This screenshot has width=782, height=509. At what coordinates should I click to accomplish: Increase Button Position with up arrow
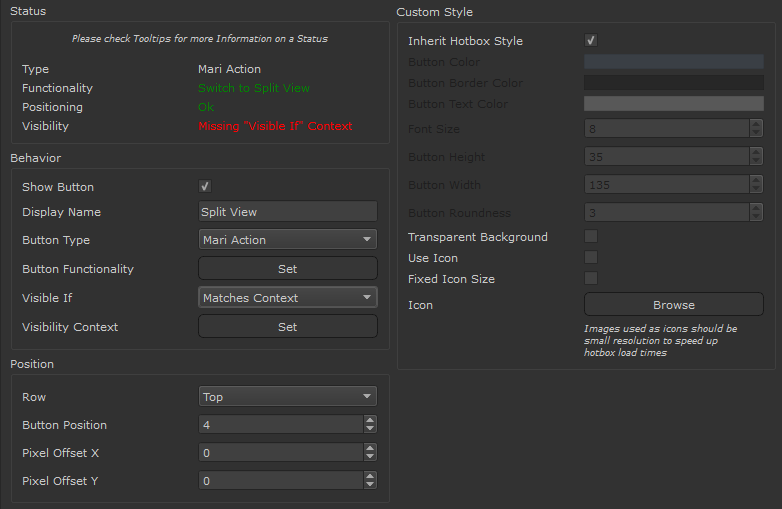[370, 421]
